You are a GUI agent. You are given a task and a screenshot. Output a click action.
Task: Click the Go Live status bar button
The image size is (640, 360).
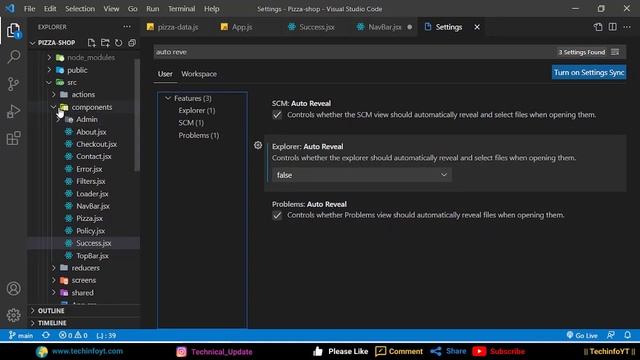(582, 335)
